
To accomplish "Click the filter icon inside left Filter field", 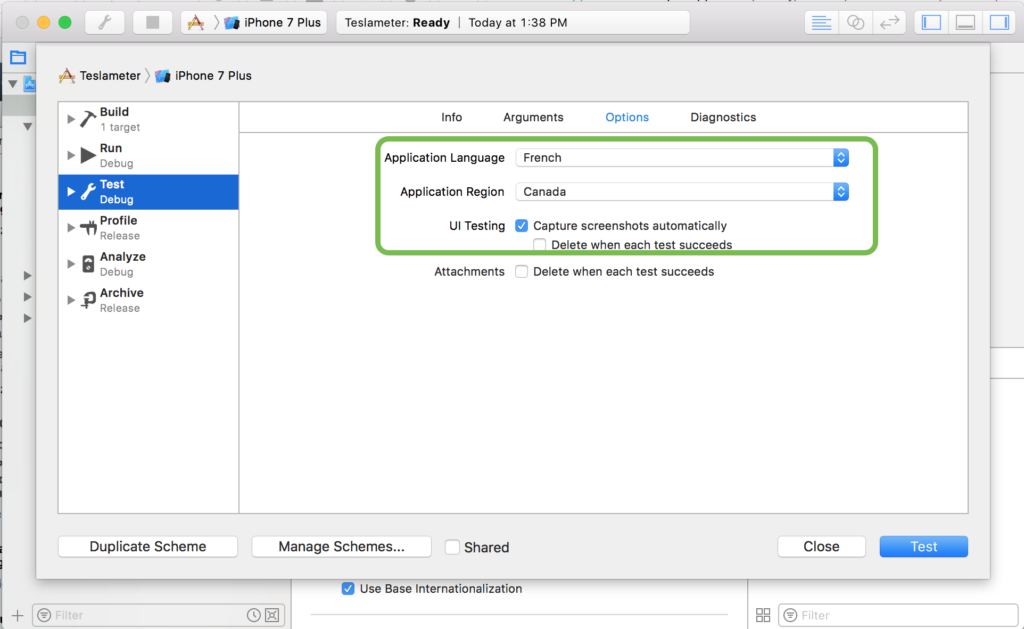I will (44, 615).
